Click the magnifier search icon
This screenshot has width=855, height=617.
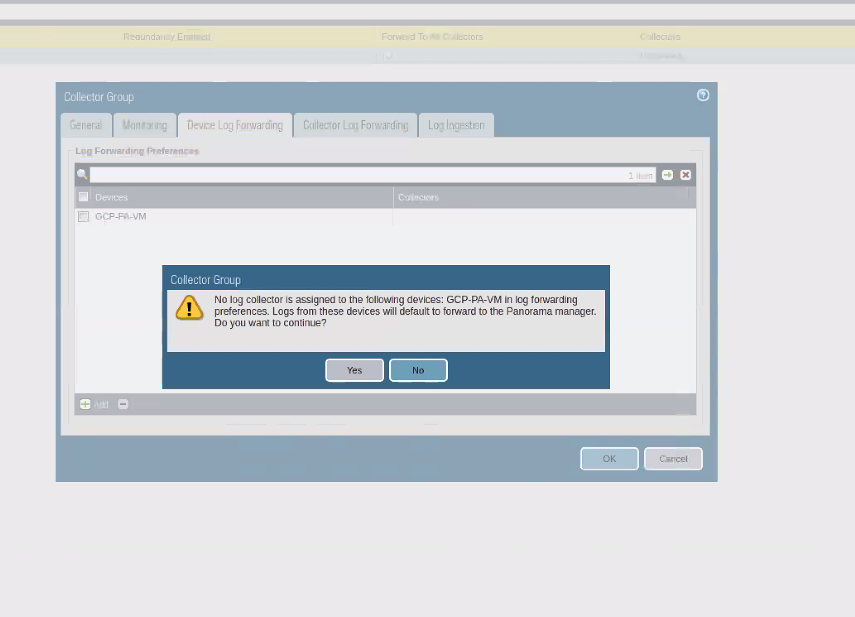[x=82, y=174]
